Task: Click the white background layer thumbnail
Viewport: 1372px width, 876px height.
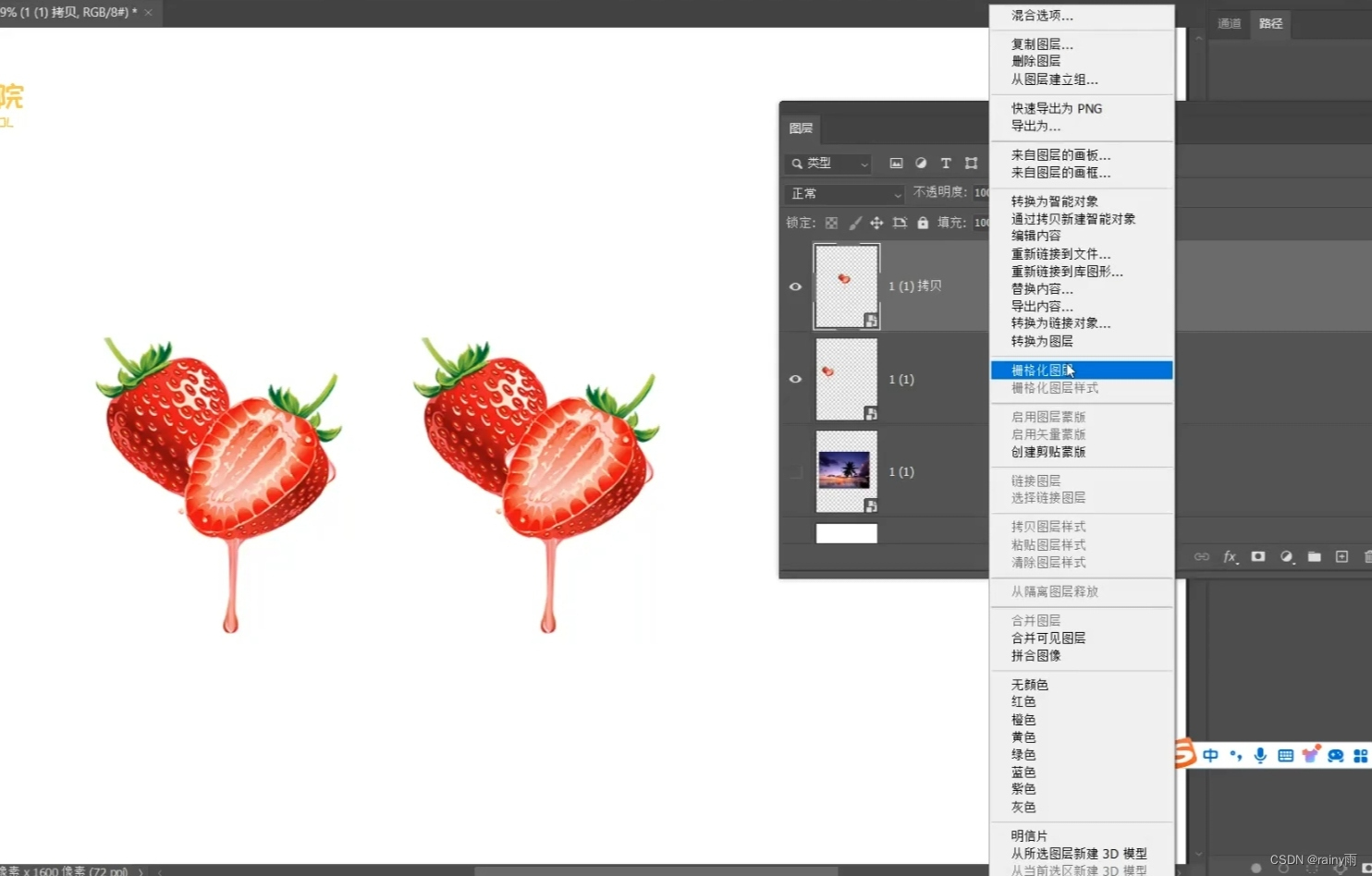Action: [x=846, y=533]
